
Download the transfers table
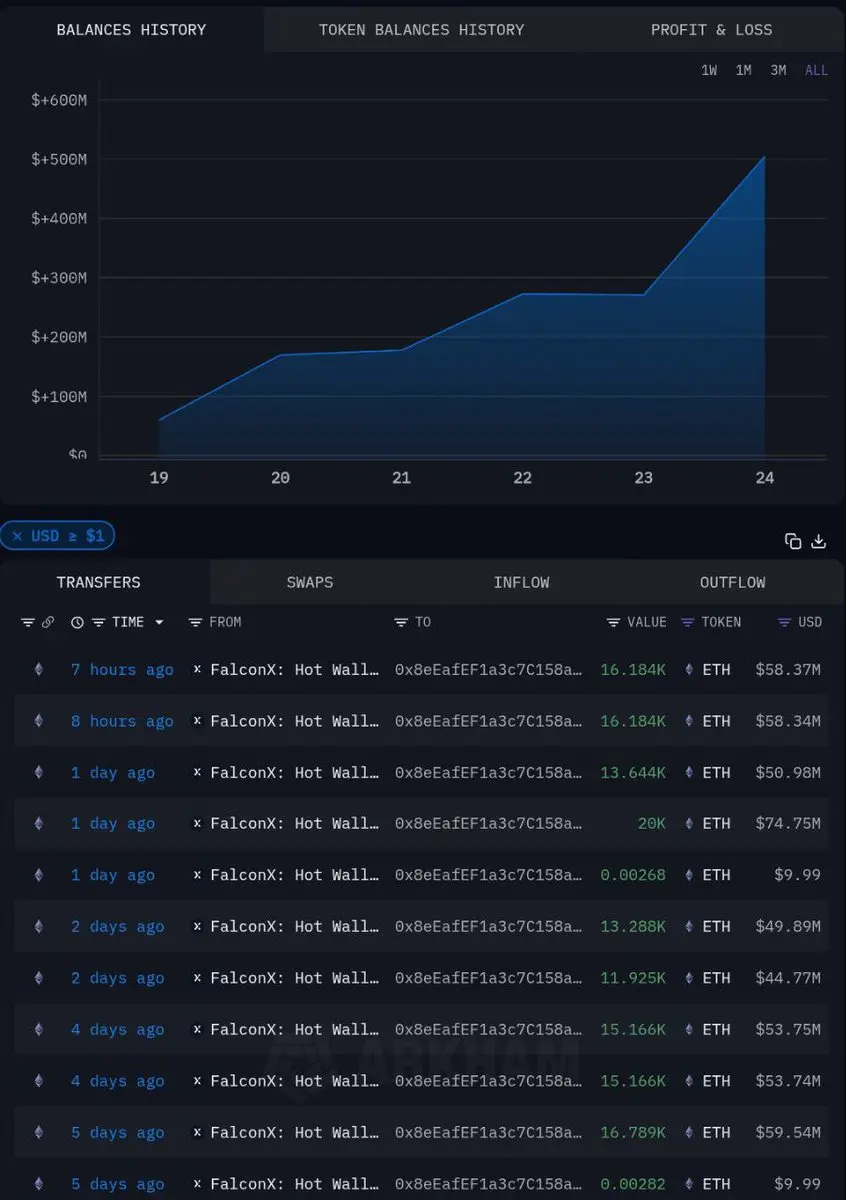point(818,541)
